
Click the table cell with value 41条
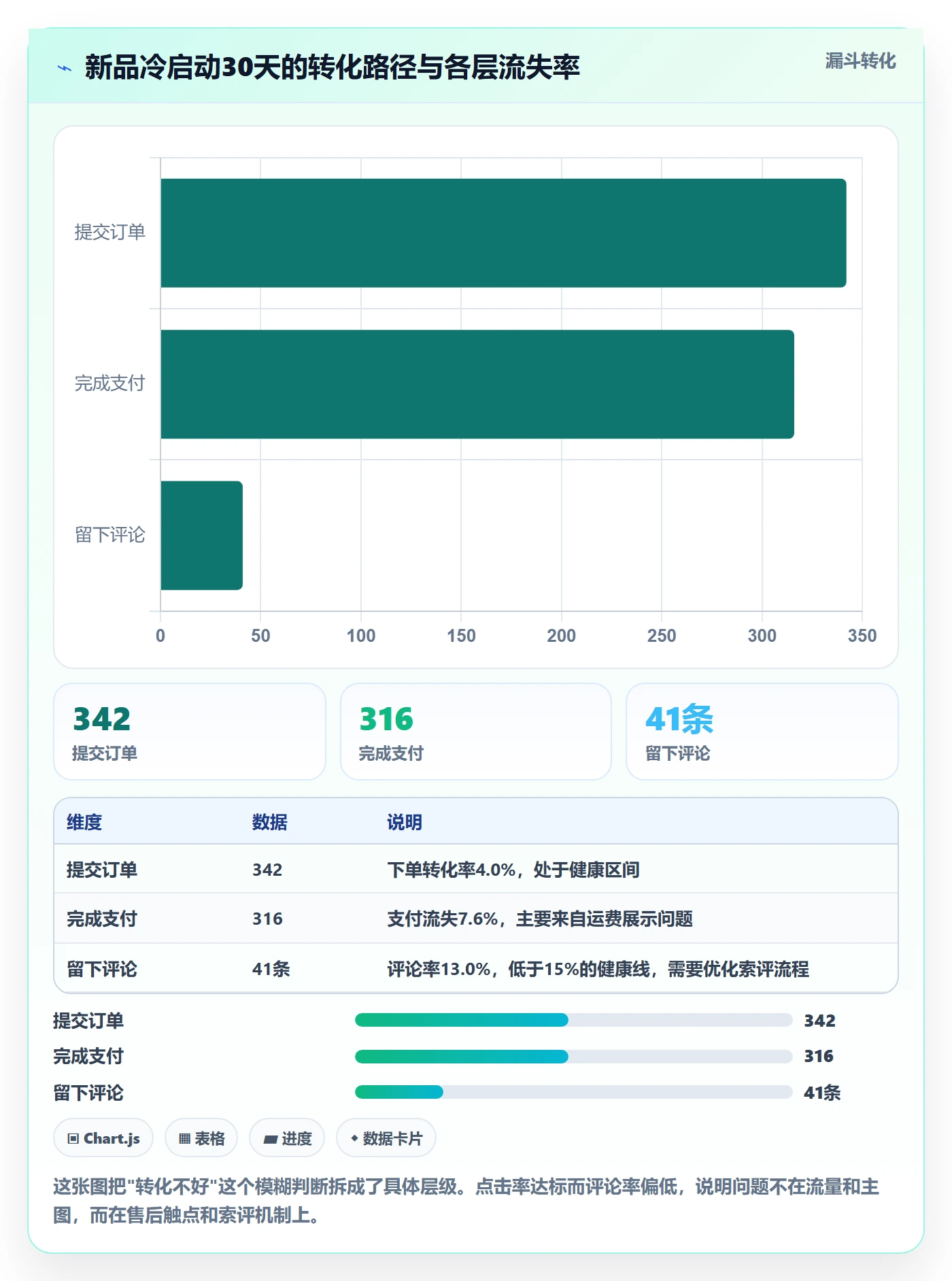[271, 969]
